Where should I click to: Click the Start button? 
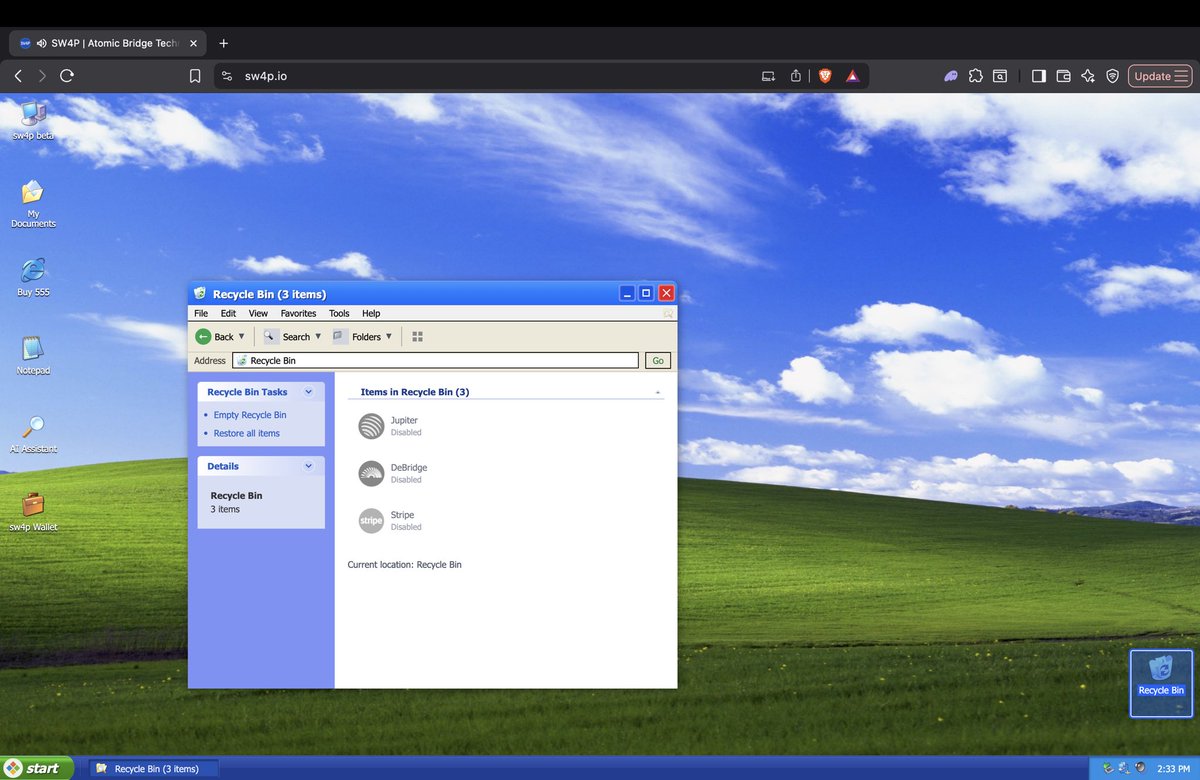coord(37,768)
